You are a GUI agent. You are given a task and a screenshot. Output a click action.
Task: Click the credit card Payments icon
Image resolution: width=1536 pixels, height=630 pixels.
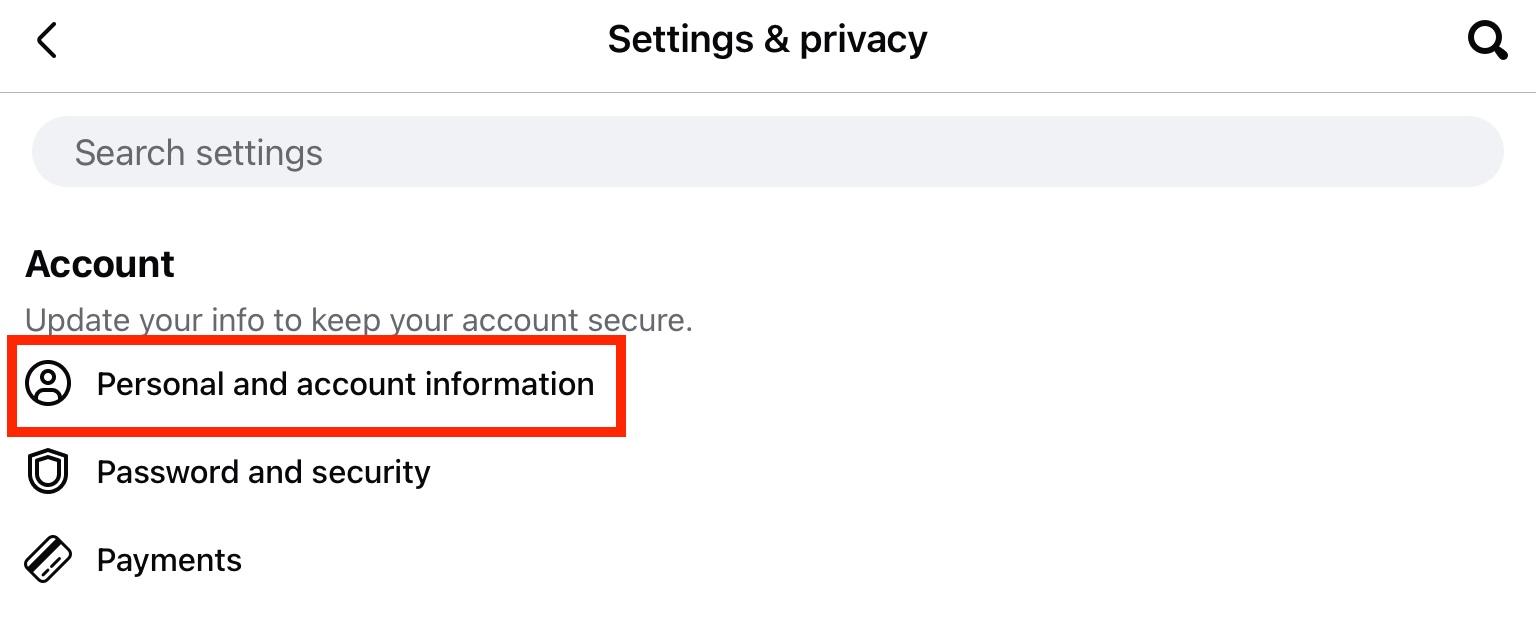(48, 560)
